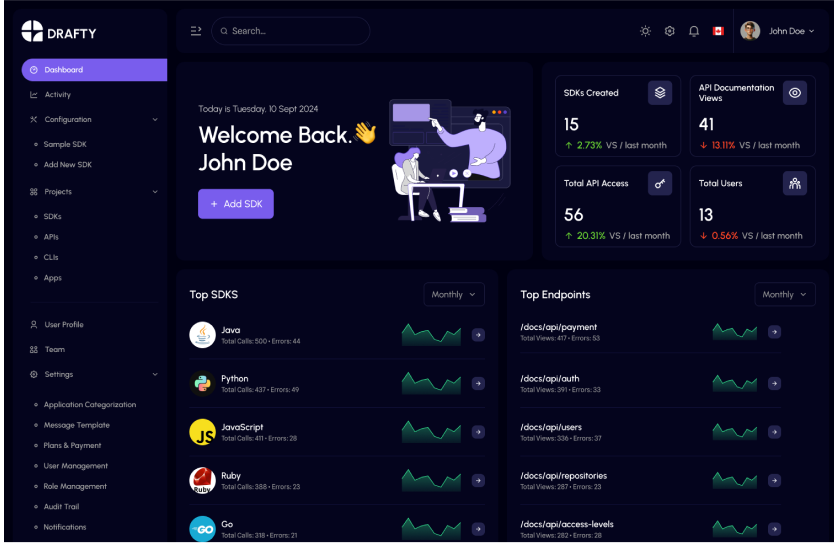Screen dimensions: 834x543
Task: Click the Total Users people icon
Action: tap(794, 183)
